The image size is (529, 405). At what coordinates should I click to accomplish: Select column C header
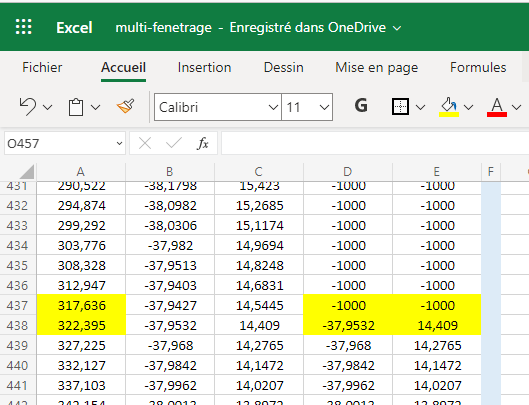click(259, 172)
